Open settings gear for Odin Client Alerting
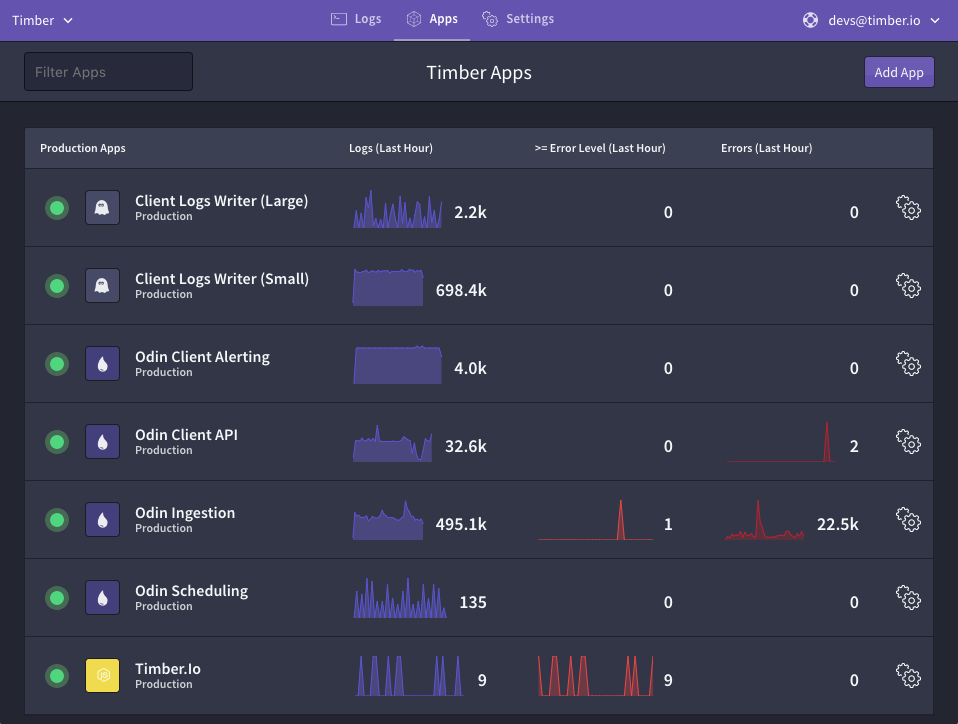Screen dimensions: 958x724 908,364
